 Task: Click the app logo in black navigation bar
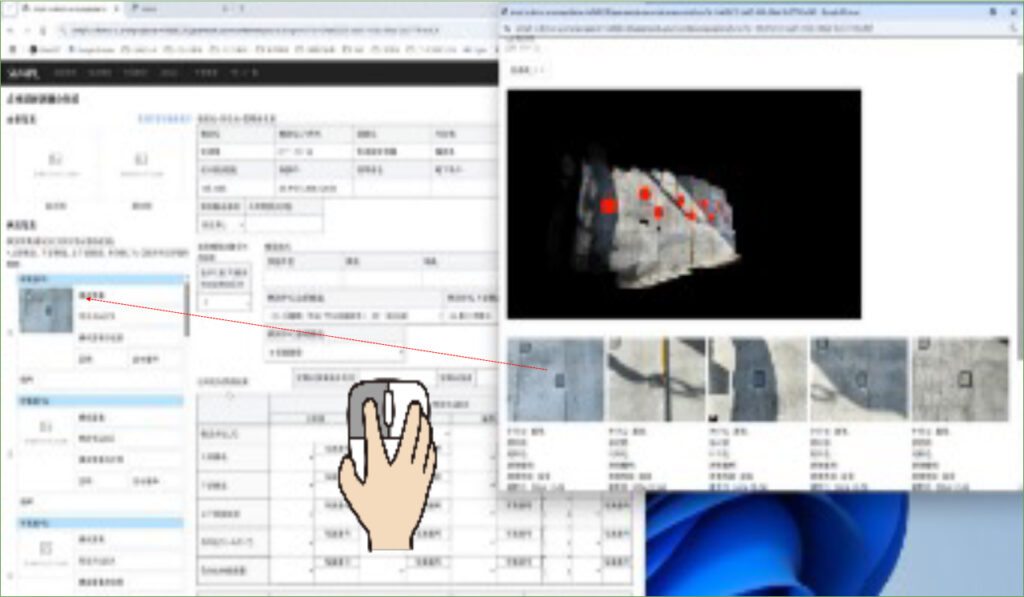pyautogui.click(x=22, y=73)
